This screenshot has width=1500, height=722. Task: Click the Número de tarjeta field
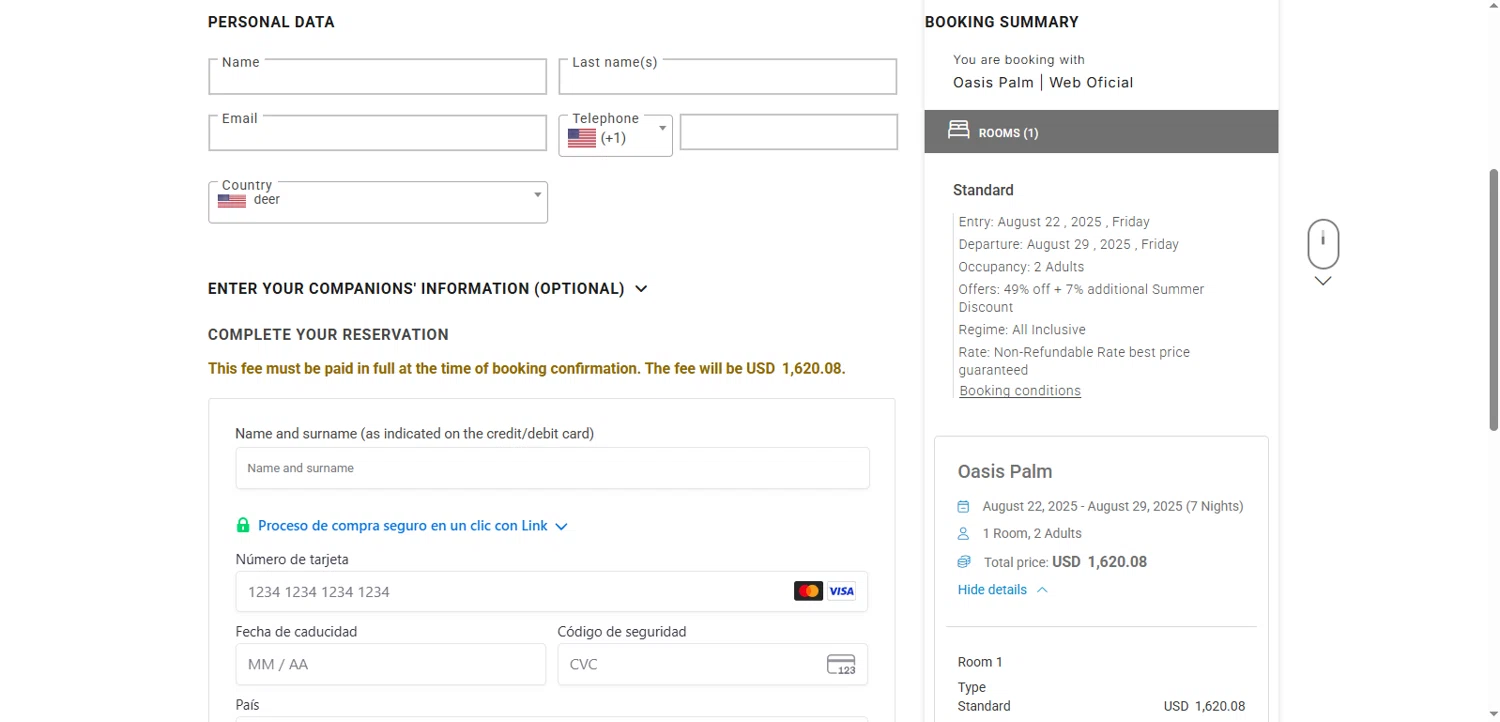pos(552,591)
